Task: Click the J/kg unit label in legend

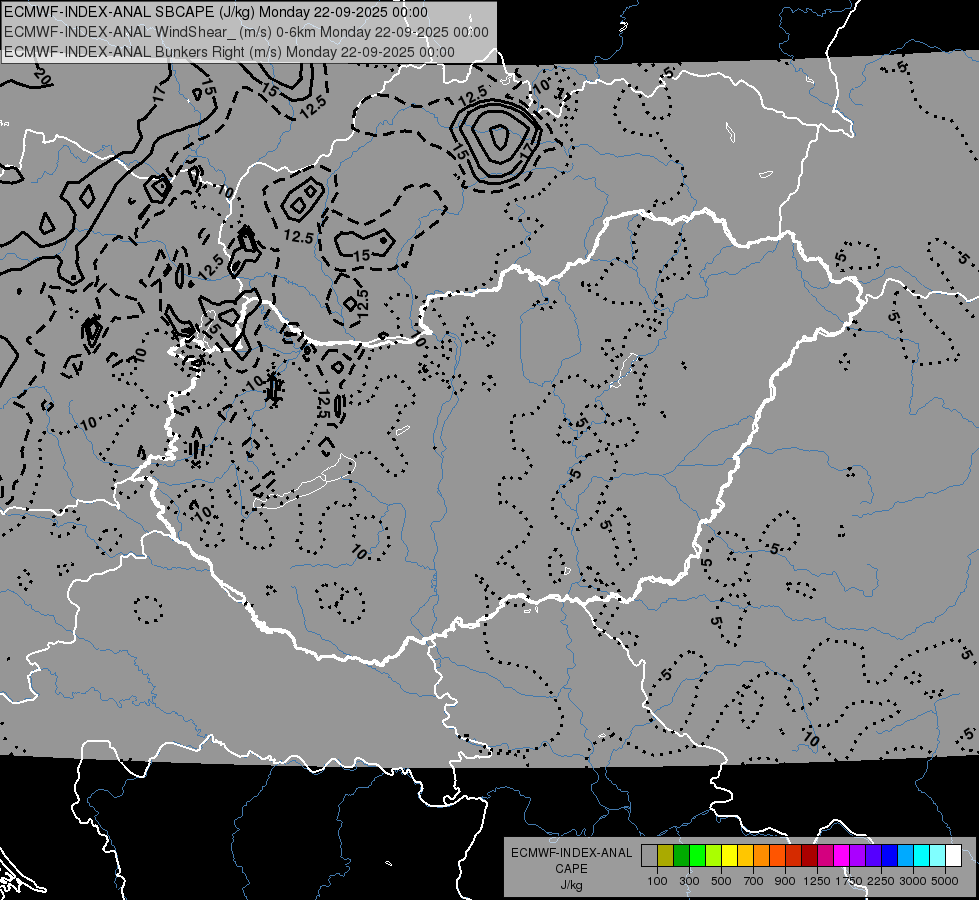Action: (571, 884)
